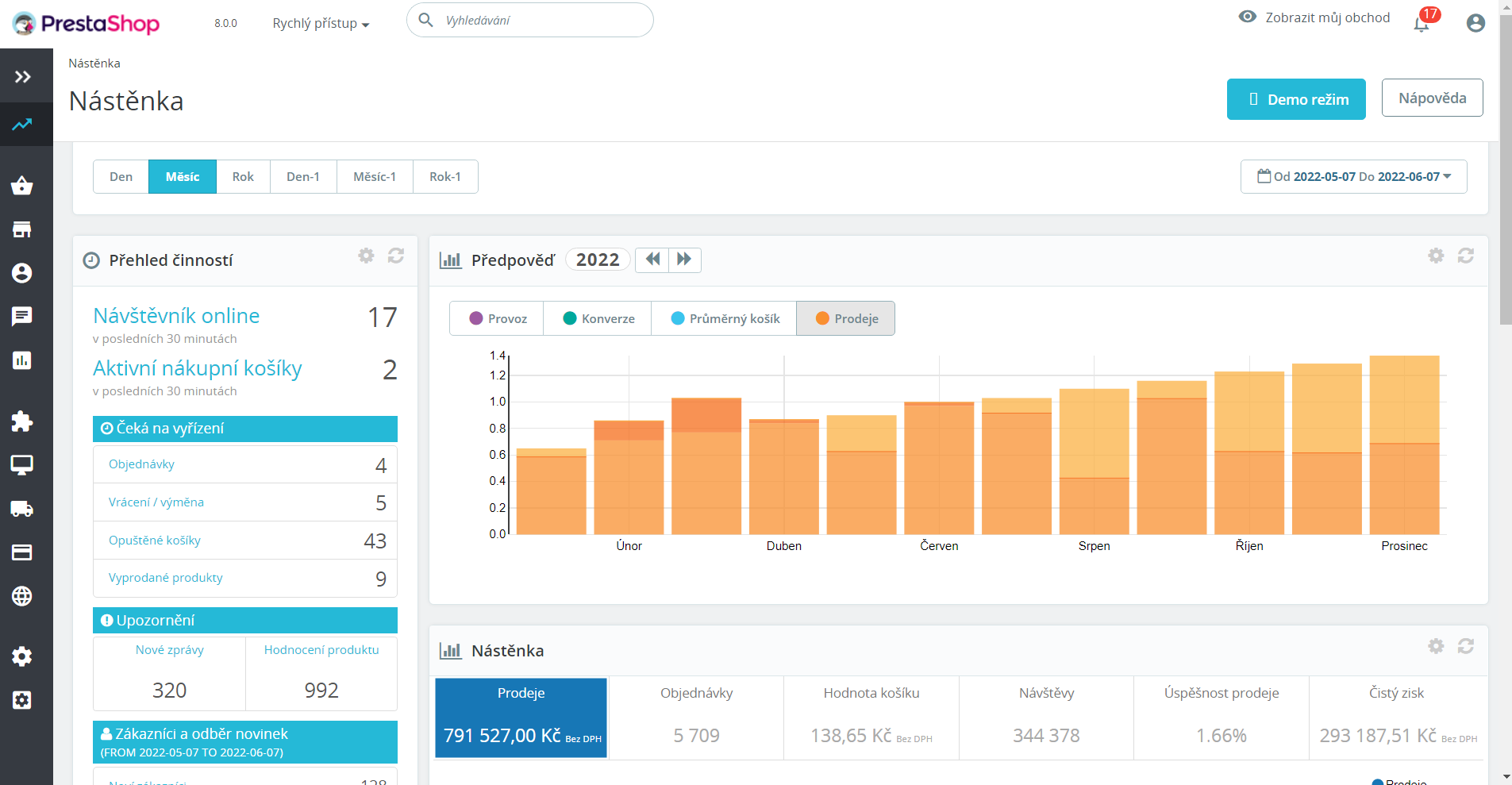Open the modules puzzle piece icon
The height and width of the screenshot is (785, 1512).
22,421
